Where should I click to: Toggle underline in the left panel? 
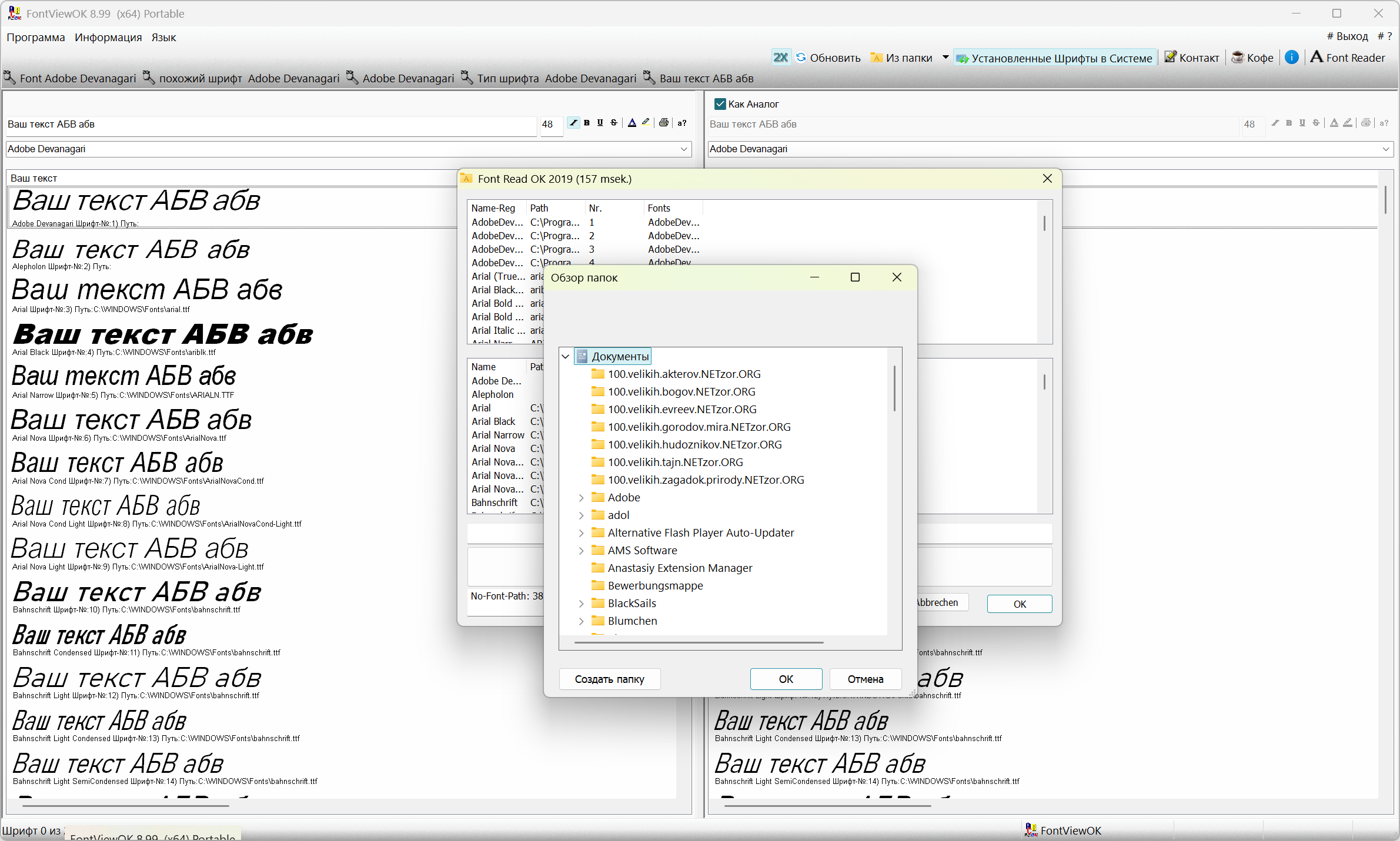[600, 123]
